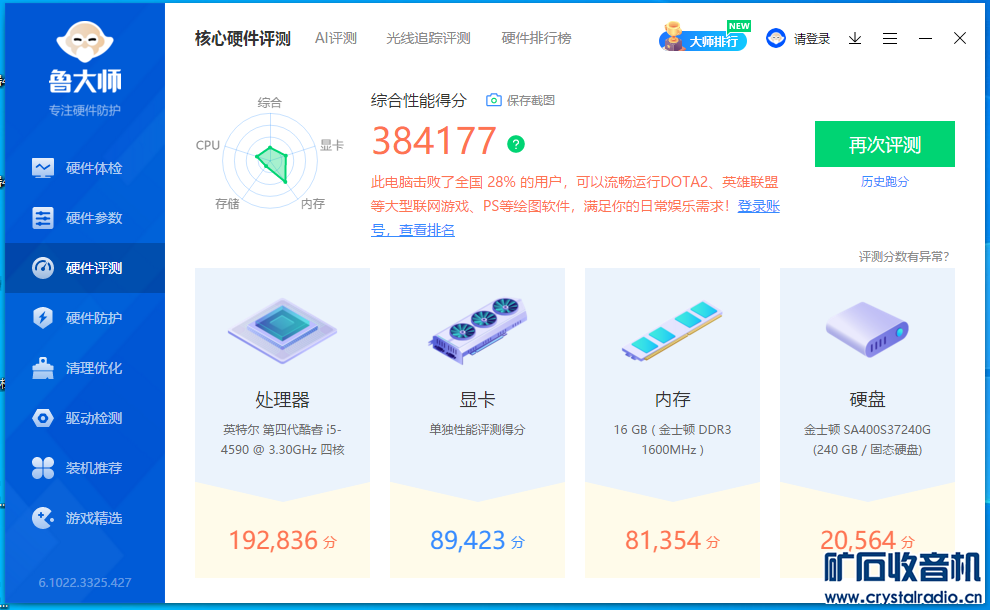Click the 显卡 graphics card icon
Viewport: 990px width, 610px height.
click(x=477, y=330)
